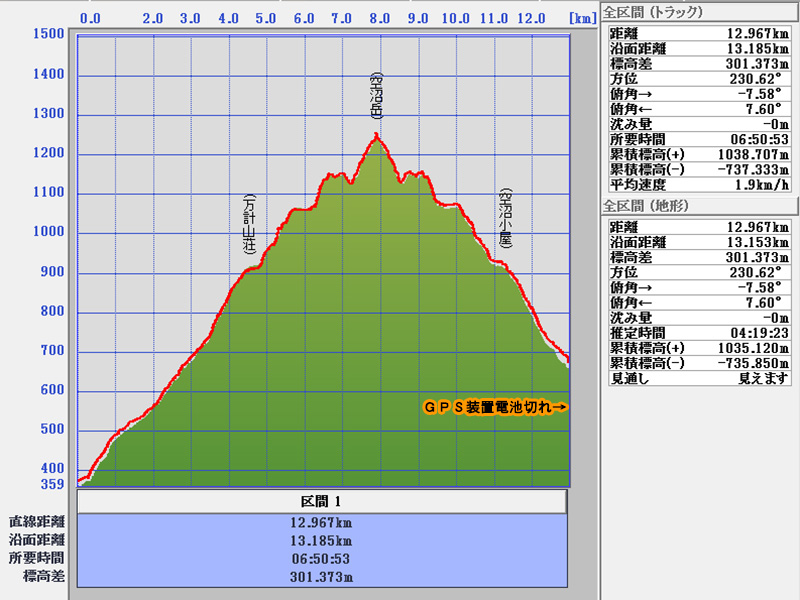Click the 空沼岳 summit label on graph

[376, 95]
